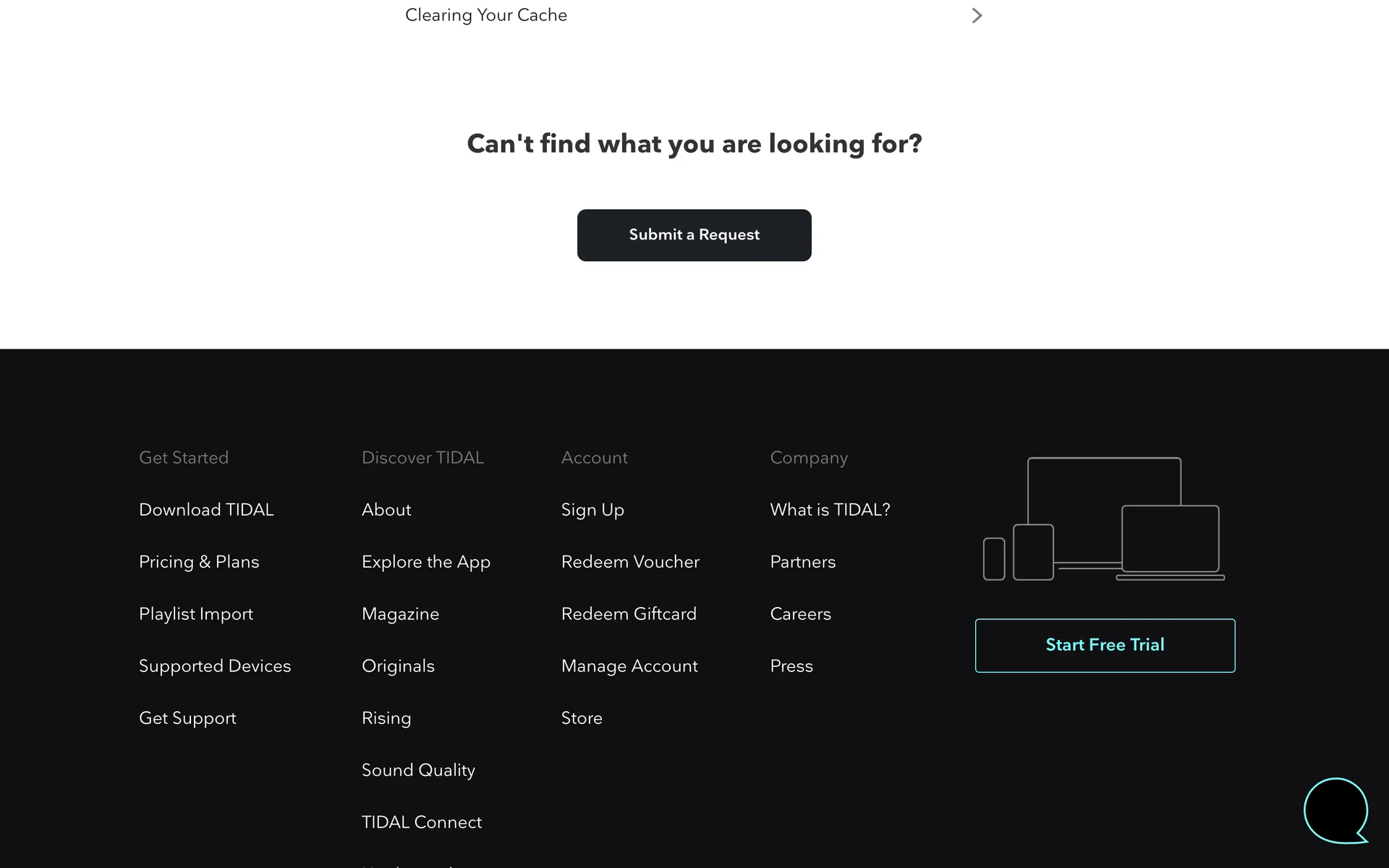Open Explore the App link

click(x=425, y=562)
